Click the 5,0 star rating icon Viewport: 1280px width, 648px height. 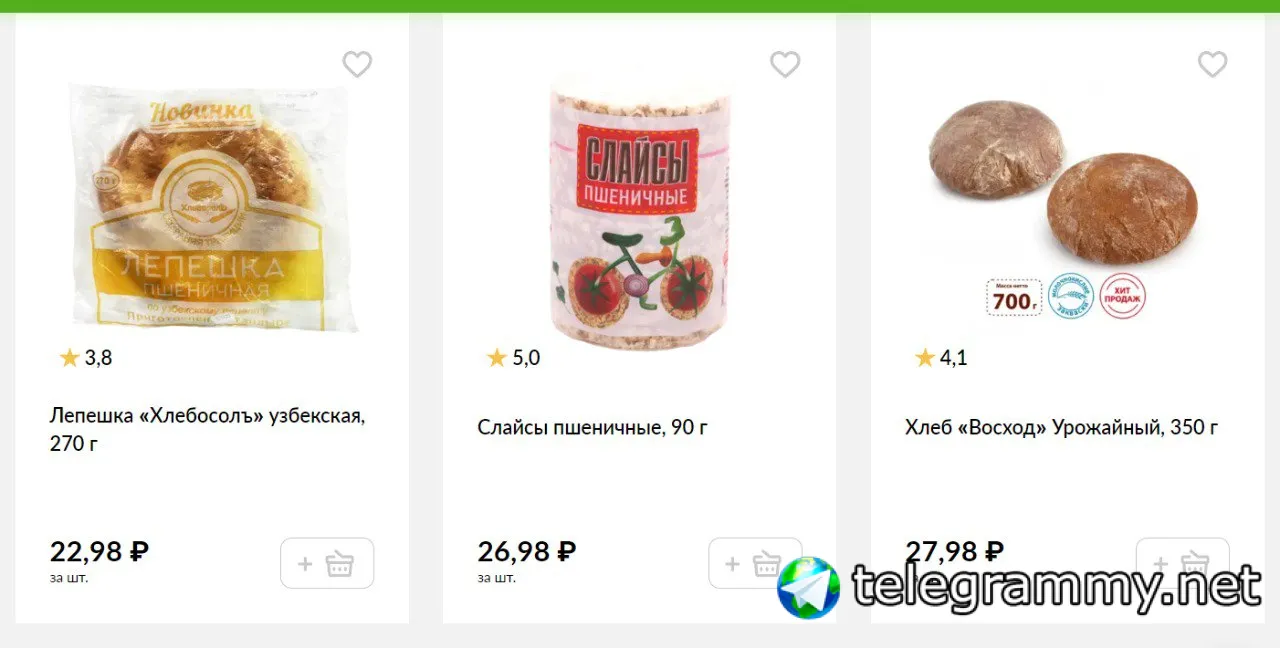(497, 358)
